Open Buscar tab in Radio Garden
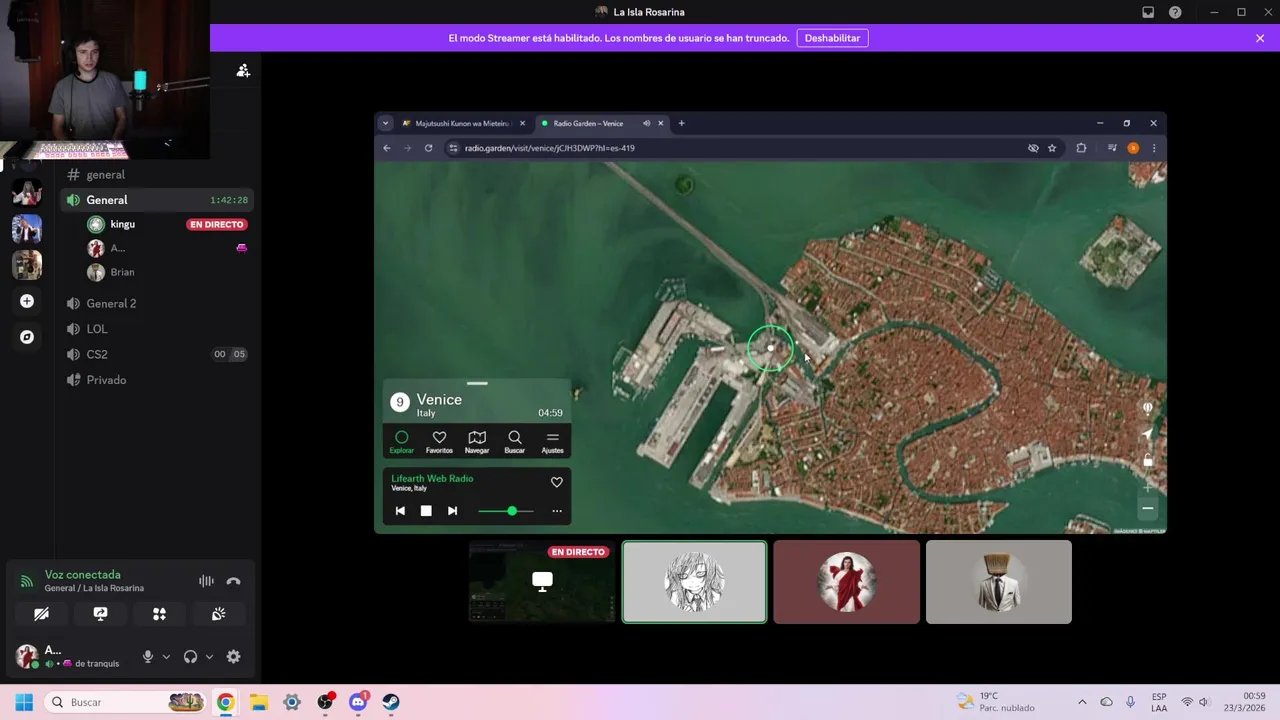The height and width of the screenshot is (720, 1280). click(514, 442)
